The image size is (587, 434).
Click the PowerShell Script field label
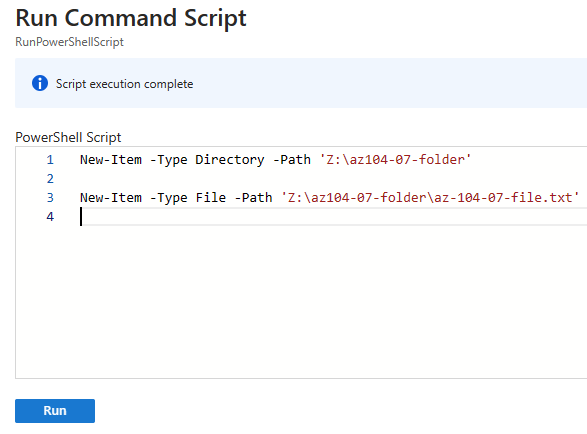point(68,137)
